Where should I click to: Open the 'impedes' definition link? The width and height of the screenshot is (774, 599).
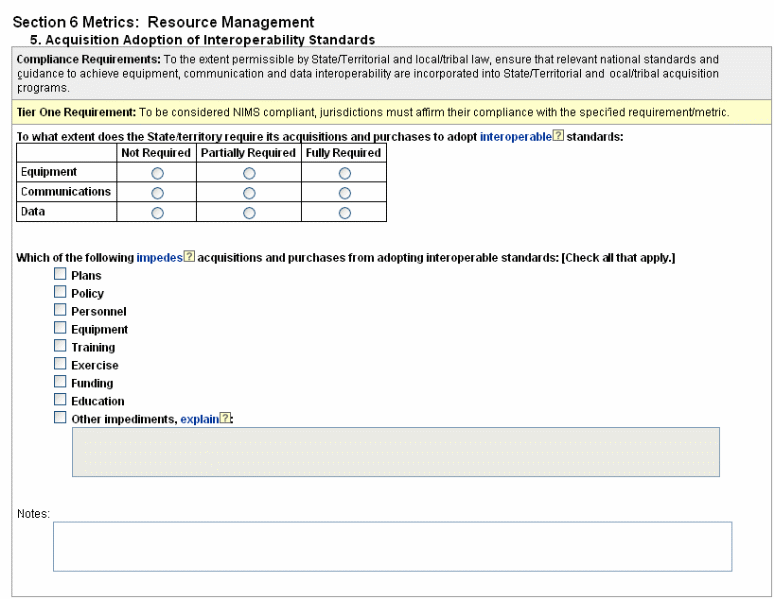coord(159,257)
